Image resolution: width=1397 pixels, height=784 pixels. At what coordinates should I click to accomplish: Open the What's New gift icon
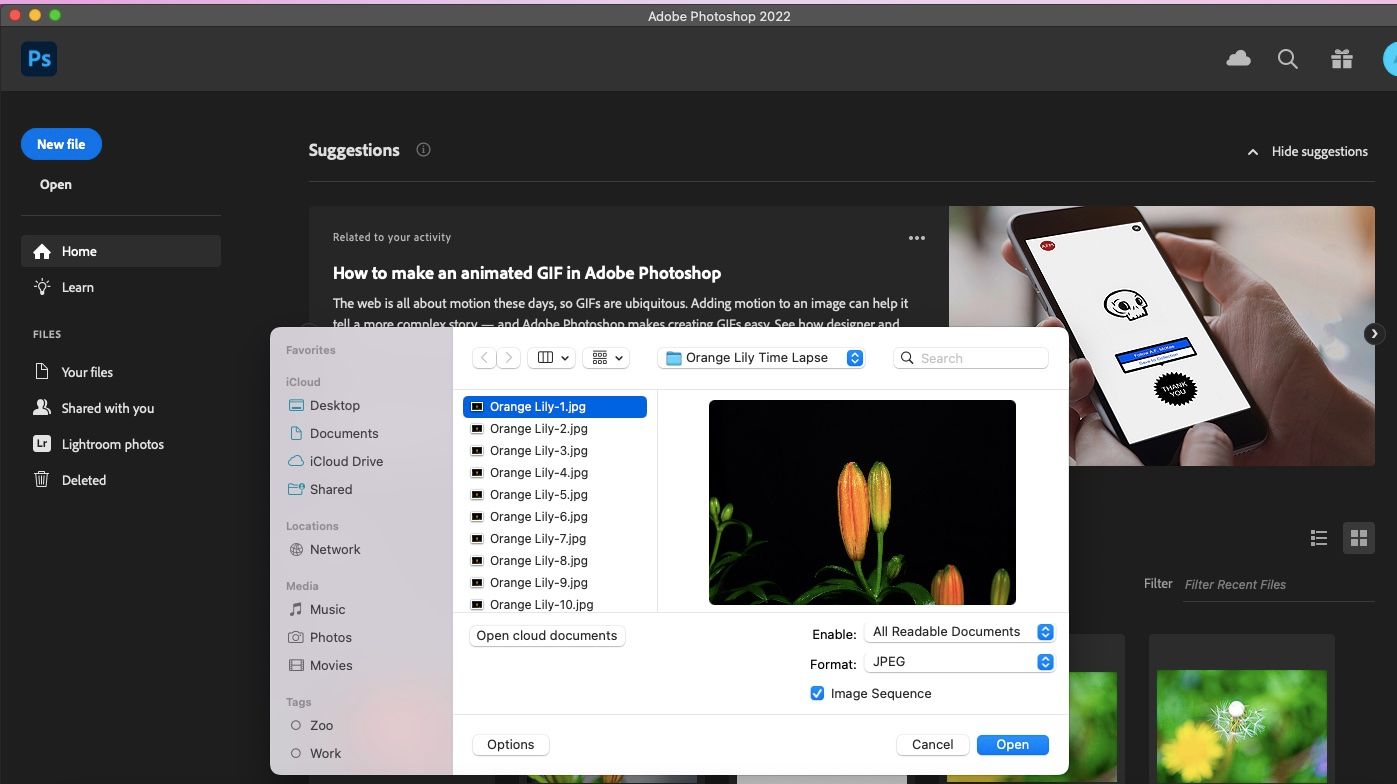tap(1342, 60)
